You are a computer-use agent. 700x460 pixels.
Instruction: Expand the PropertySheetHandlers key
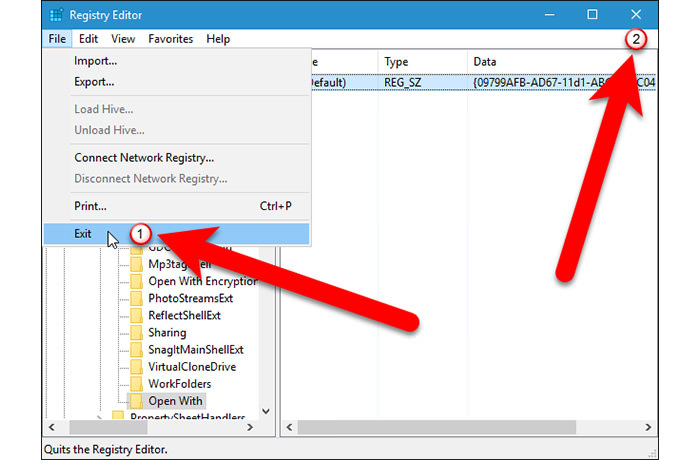point(101,417)
